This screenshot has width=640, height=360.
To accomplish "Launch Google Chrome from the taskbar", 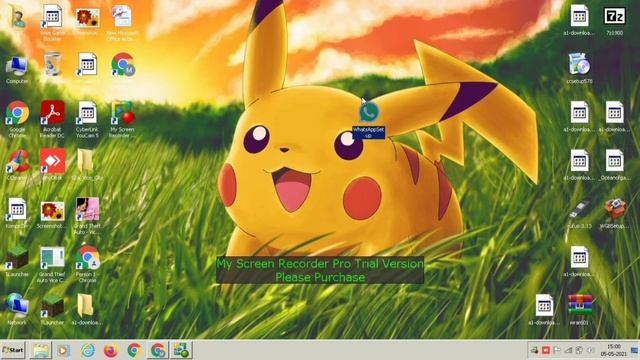I will coord(134,350).
